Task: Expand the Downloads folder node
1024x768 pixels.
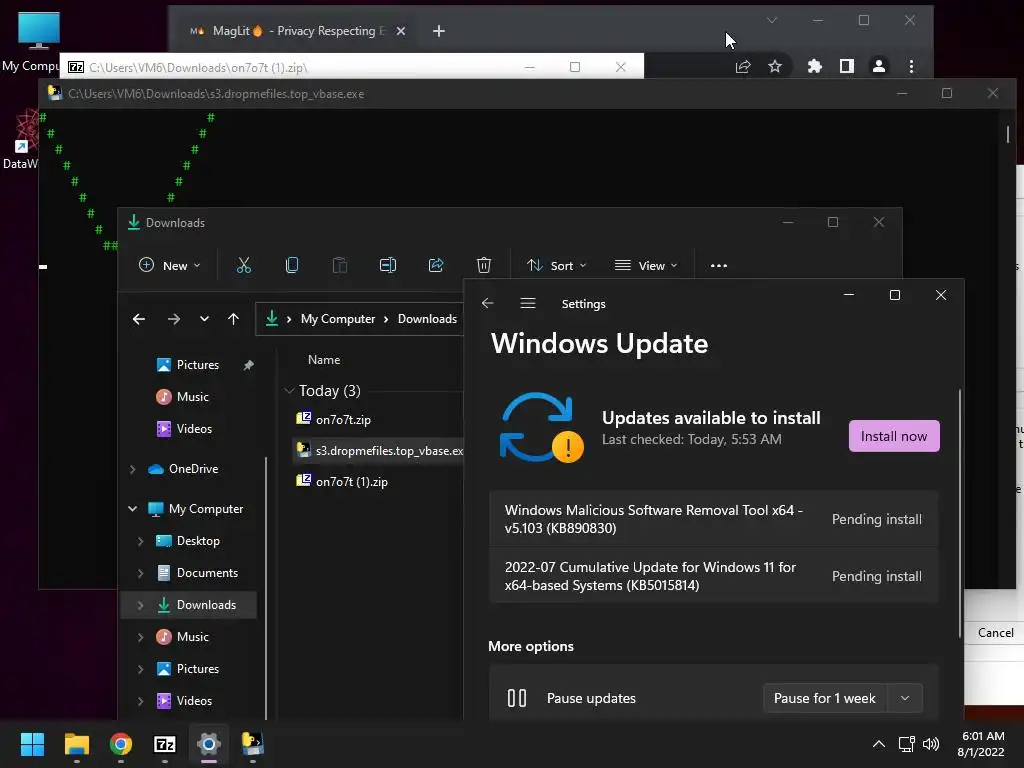Action: coord(140,605)
